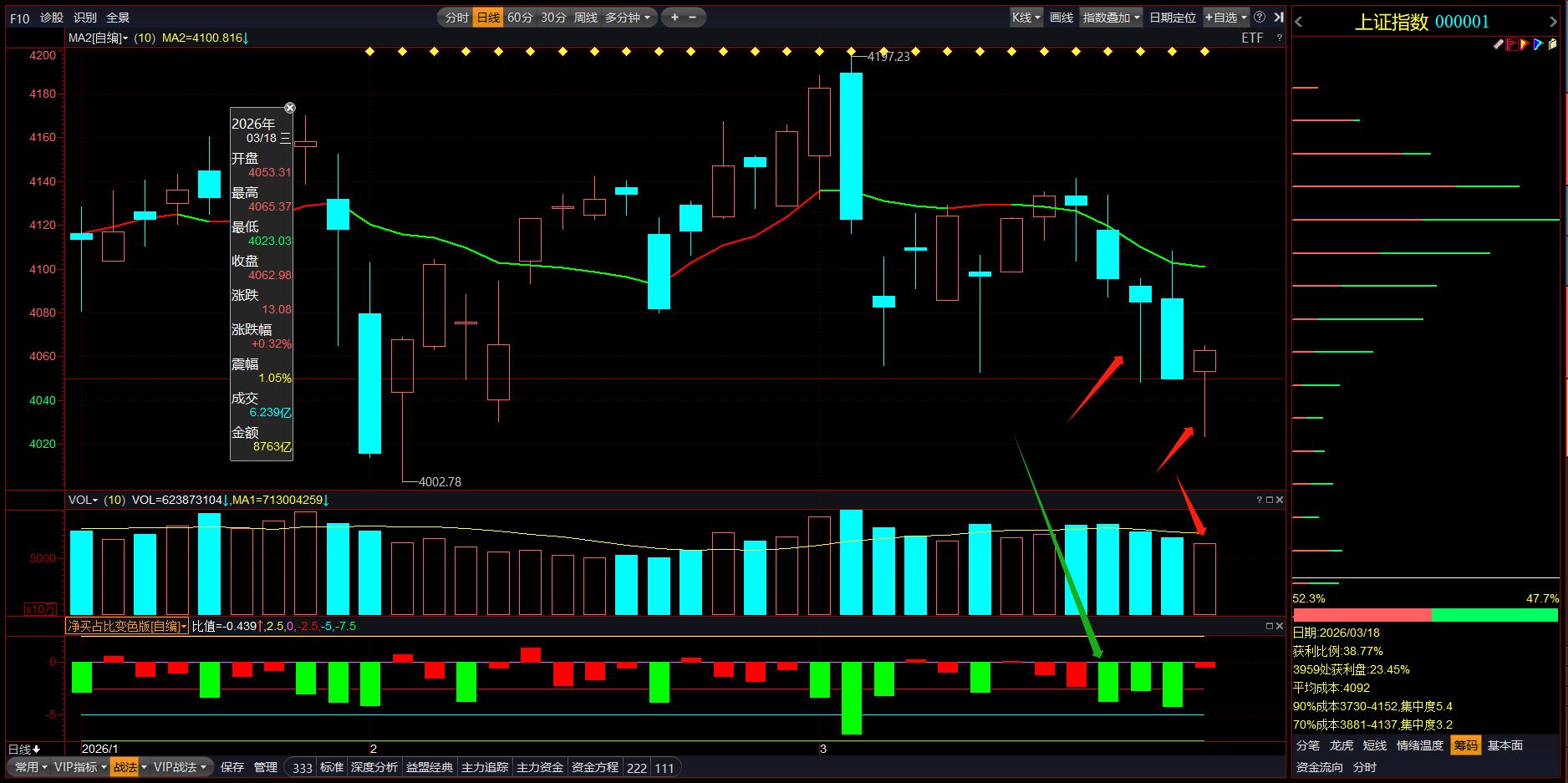Click the 画线 drawing button

1061,18
